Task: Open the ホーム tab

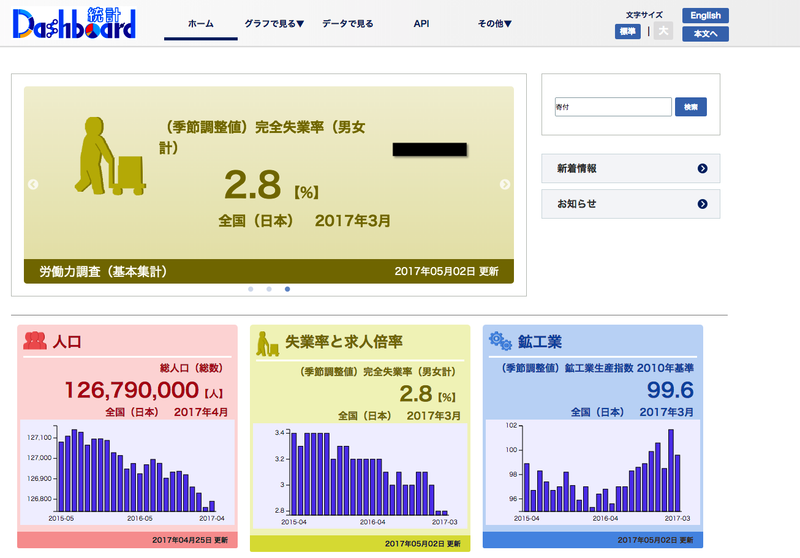Action: (x=201, y=23)
